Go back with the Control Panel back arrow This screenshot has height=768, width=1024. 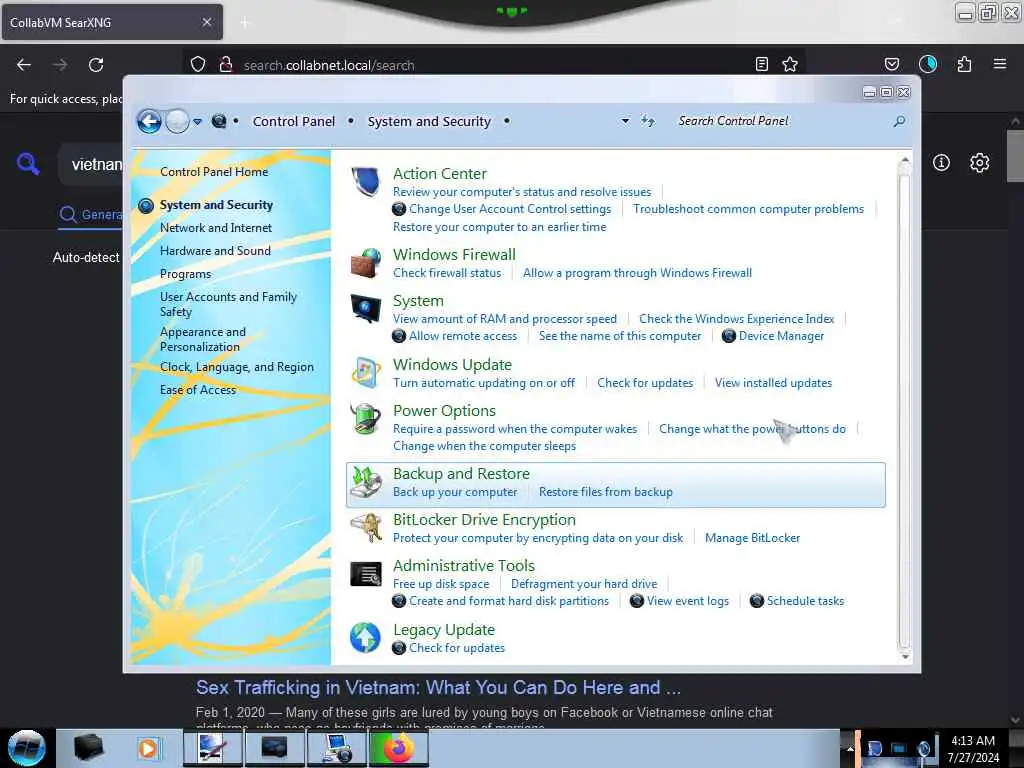point(150,121)
